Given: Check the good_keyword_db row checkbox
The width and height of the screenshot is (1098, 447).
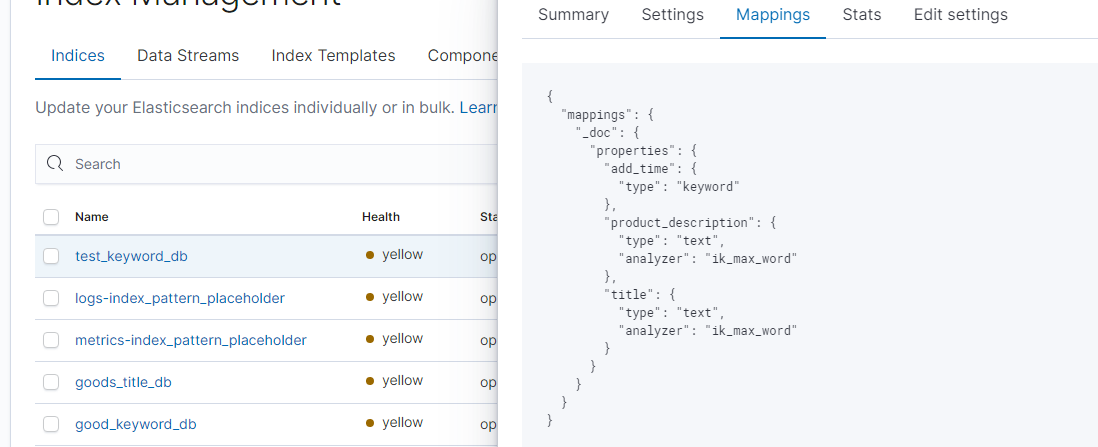Looking at the screenshot, I should click(51, 425).
